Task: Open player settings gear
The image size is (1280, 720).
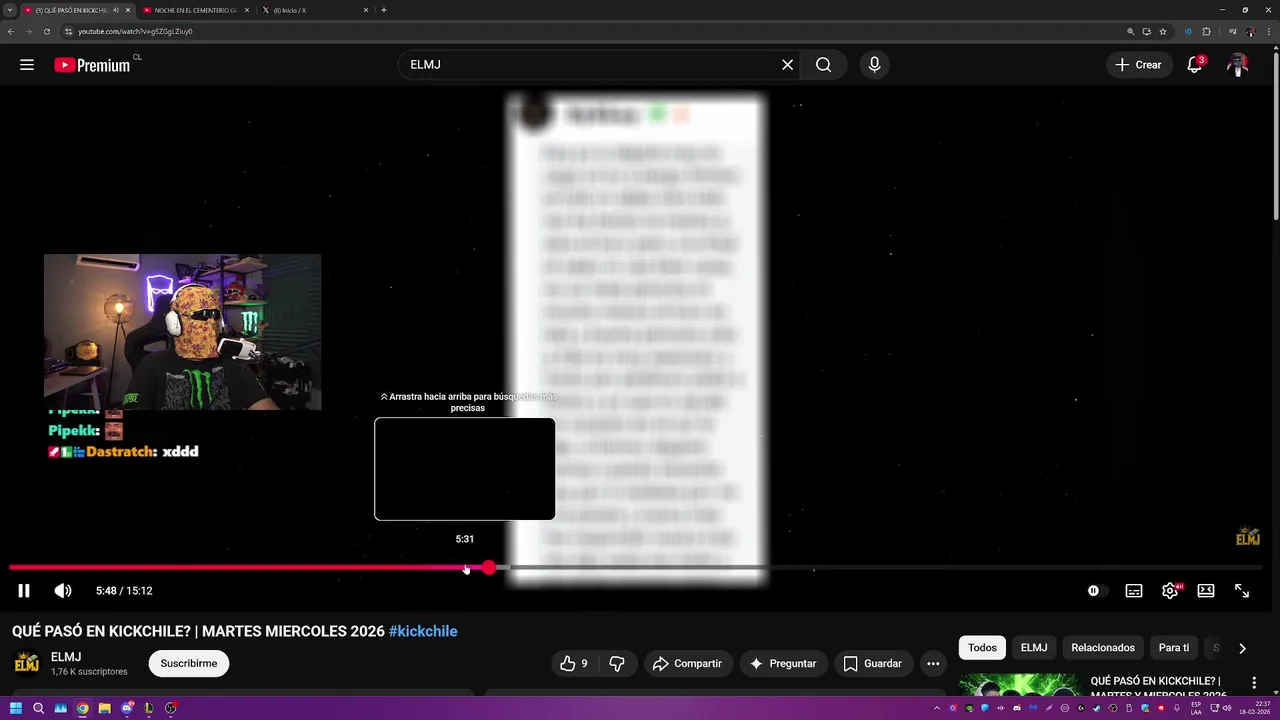Action: coord(1170,591)
